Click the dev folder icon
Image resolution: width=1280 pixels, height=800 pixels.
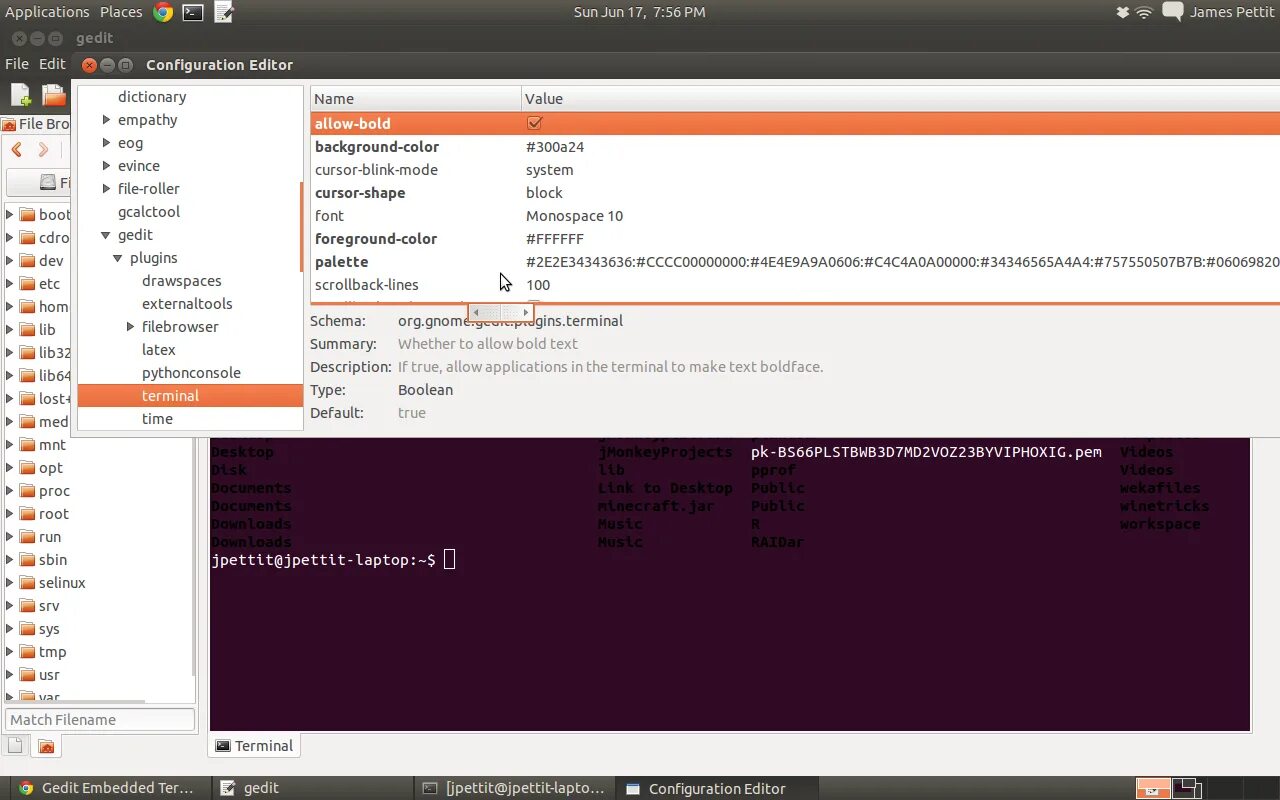tap(27, 260)
